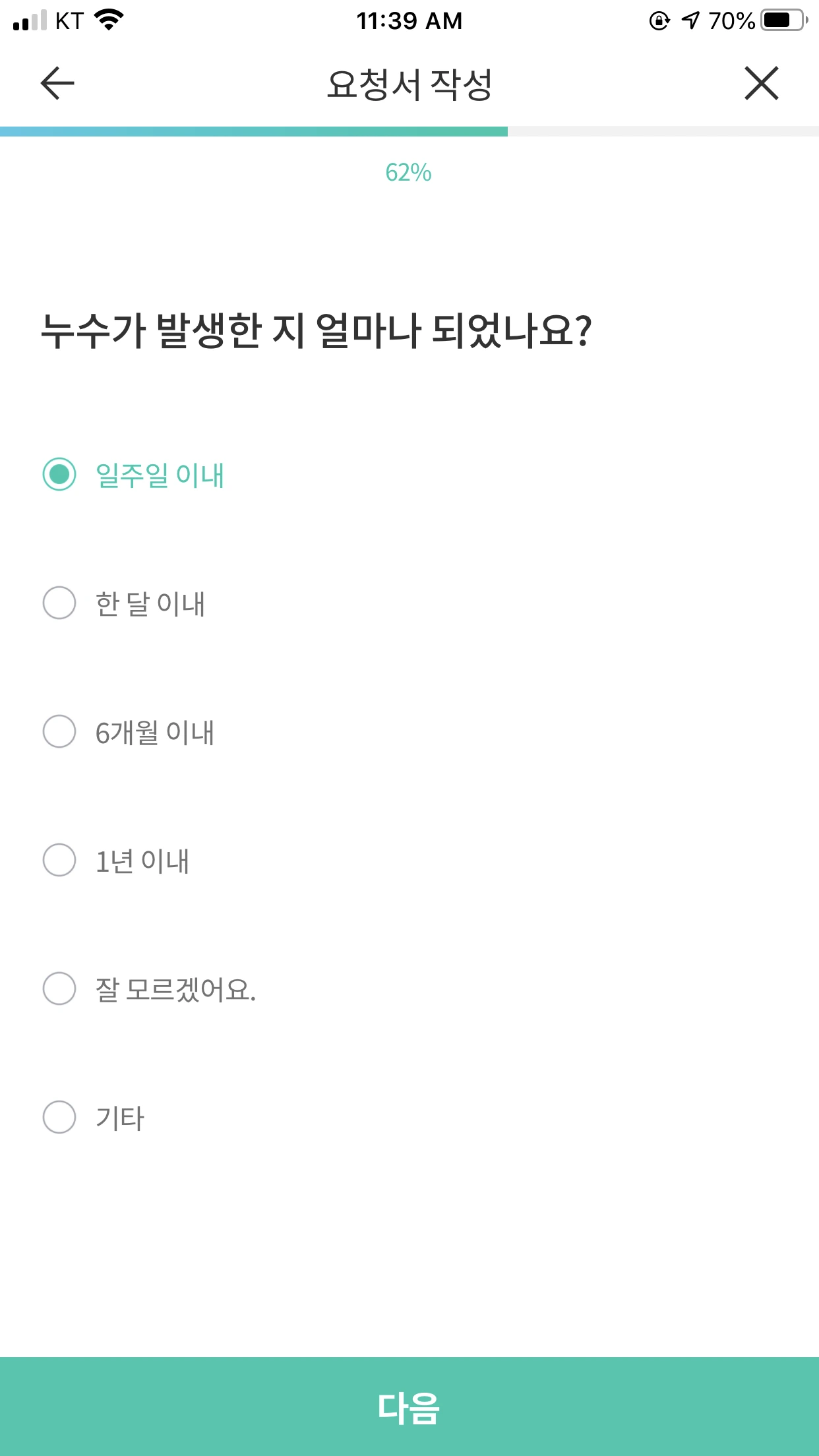The image size is (819, 1456).
Task: Tap the battery icon in status bar
Action: pos(784,20)
